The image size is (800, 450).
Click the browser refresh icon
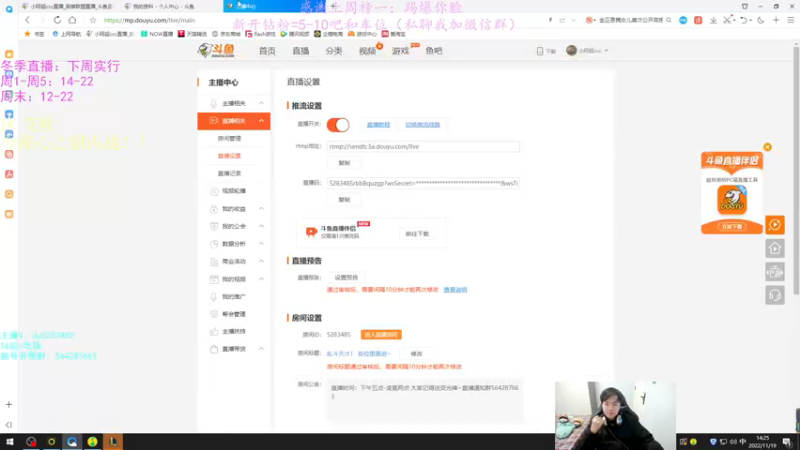pyautogui.click(x=57, y=20)
